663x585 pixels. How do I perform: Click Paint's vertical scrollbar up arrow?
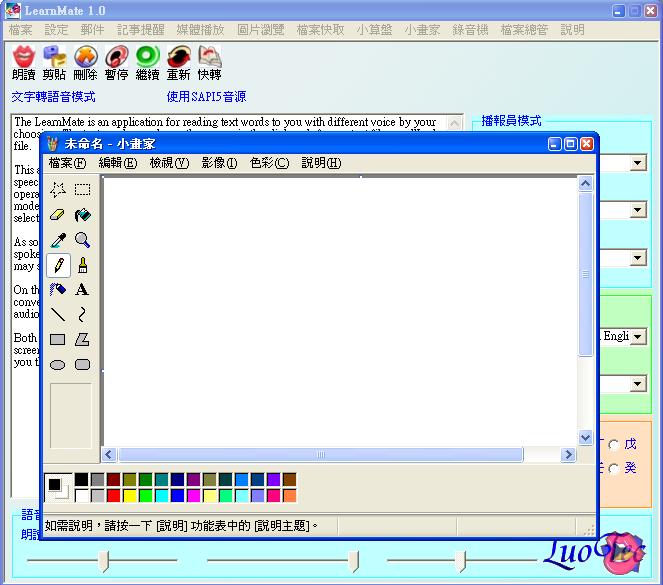coord(586,184)
